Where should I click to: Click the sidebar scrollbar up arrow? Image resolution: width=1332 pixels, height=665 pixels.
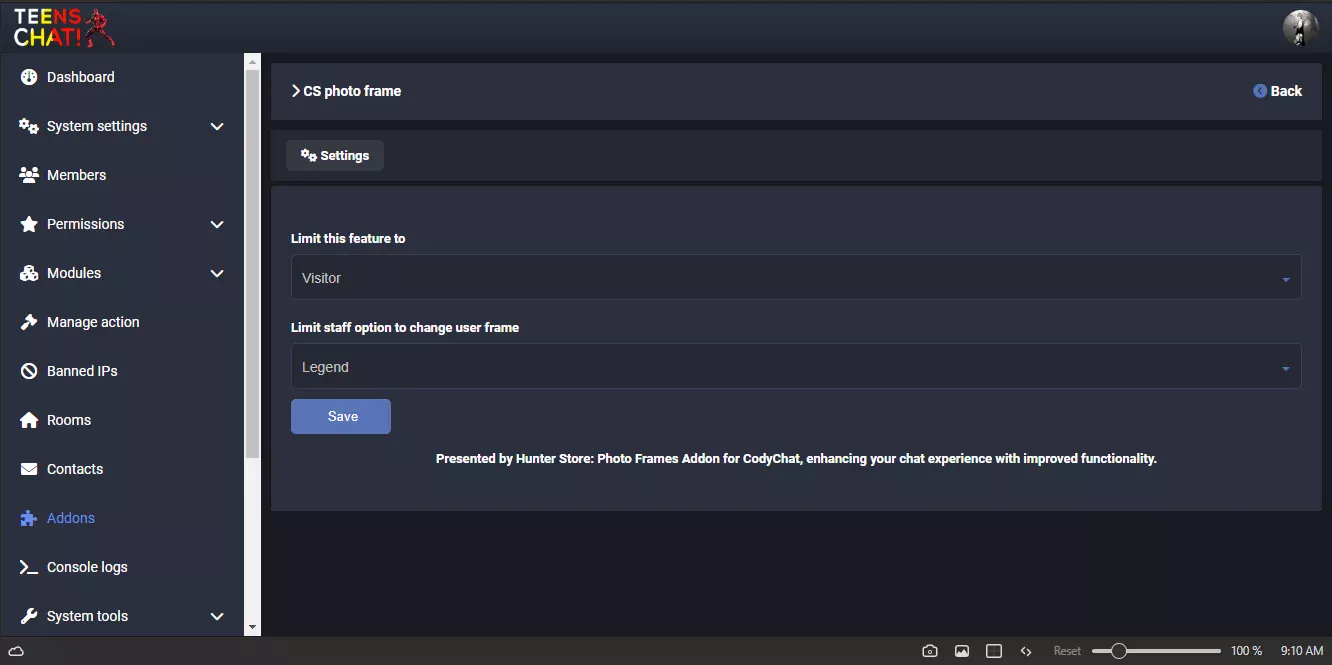tap(253, 62)
